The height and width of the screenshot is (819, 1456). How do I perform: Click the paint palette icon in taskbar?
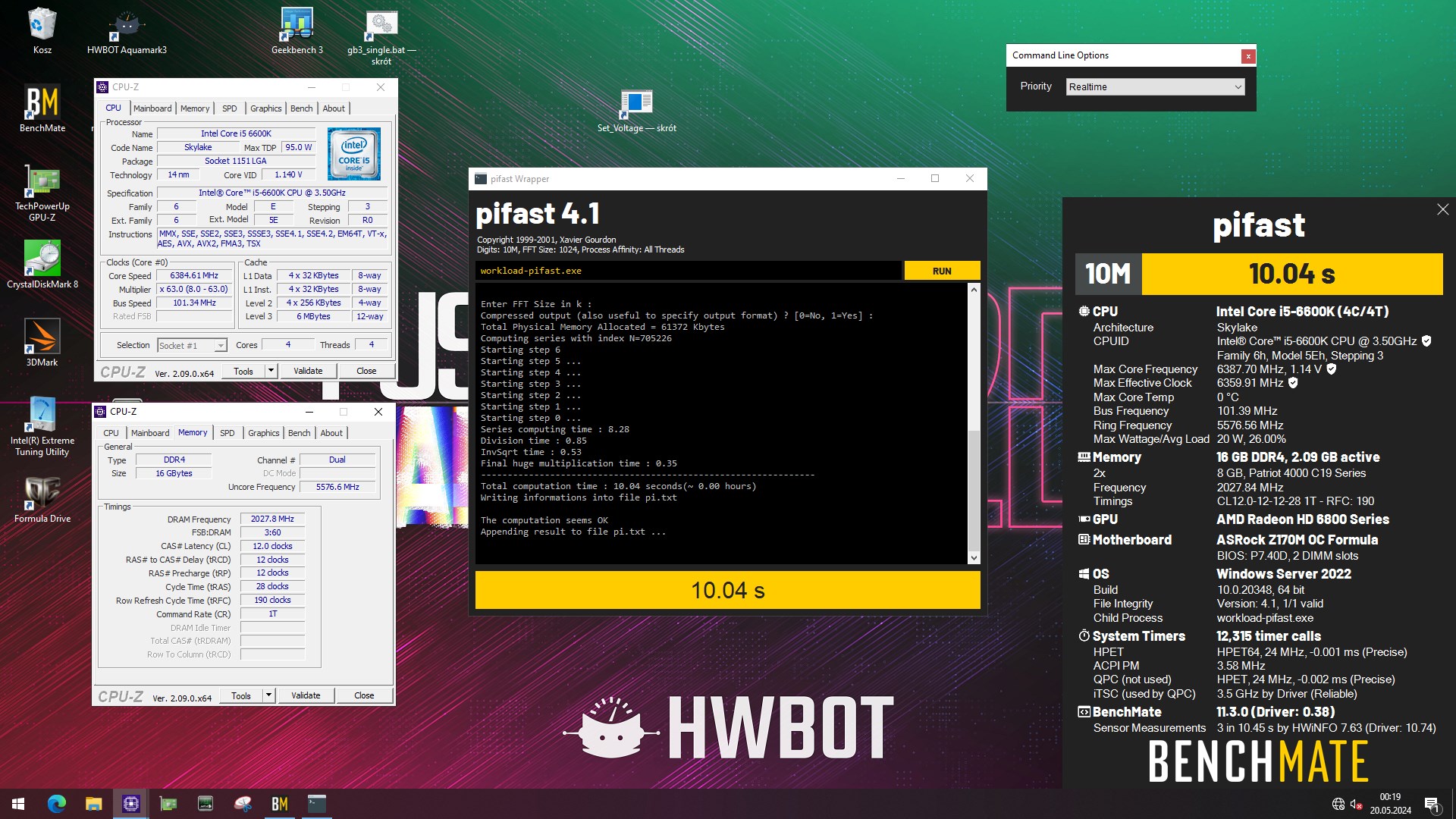tap(243, 804)
